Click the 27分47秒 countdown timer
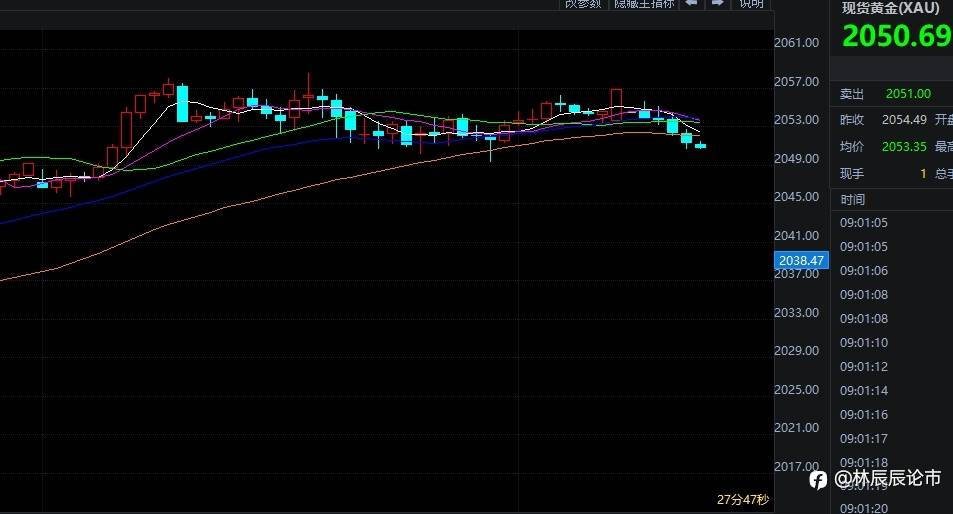 pos(743,499)
